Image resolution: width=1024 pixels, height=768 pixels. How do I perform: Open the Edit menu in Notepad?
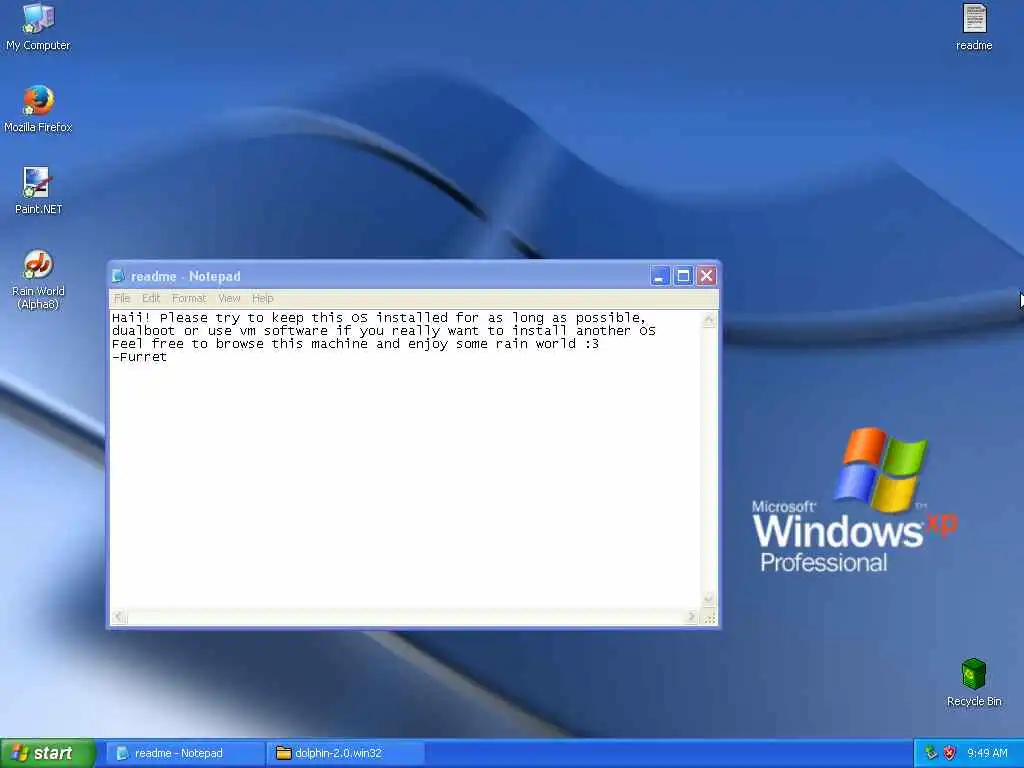click(151, 298)
